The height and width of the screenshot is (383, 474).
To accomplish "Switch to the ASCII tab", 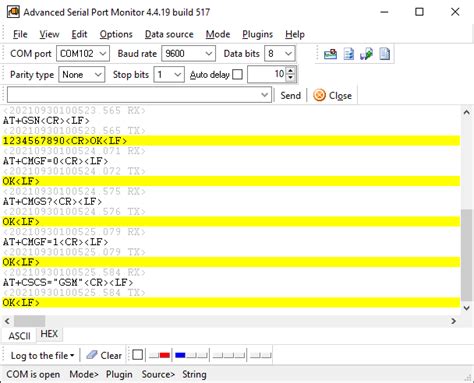I will click(19, 336).
